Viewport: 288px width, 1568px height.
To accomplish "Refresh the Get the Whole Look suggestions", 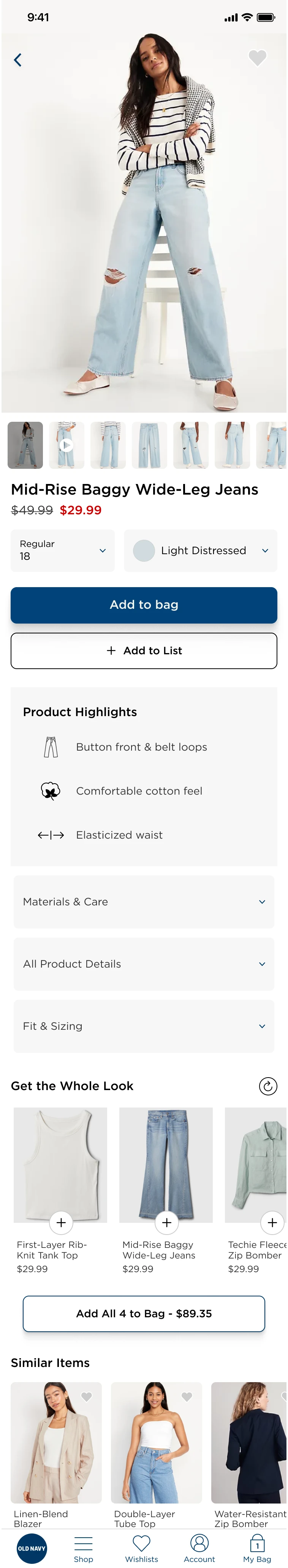I will pos(268,1086).
